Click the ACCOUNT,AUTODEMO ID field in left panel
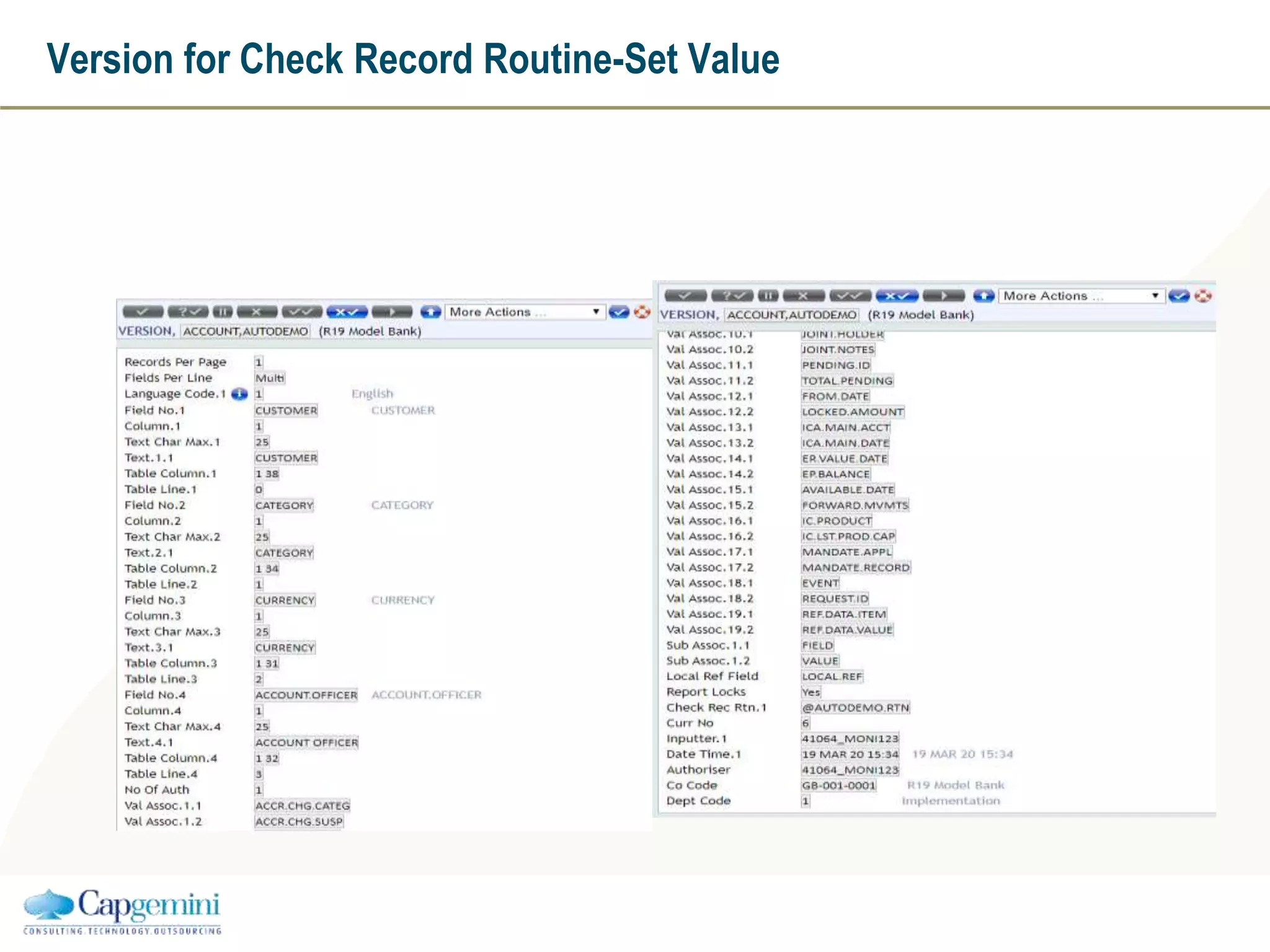The image size is (1270, 952). pyautogui.click(x=246, y=332)
